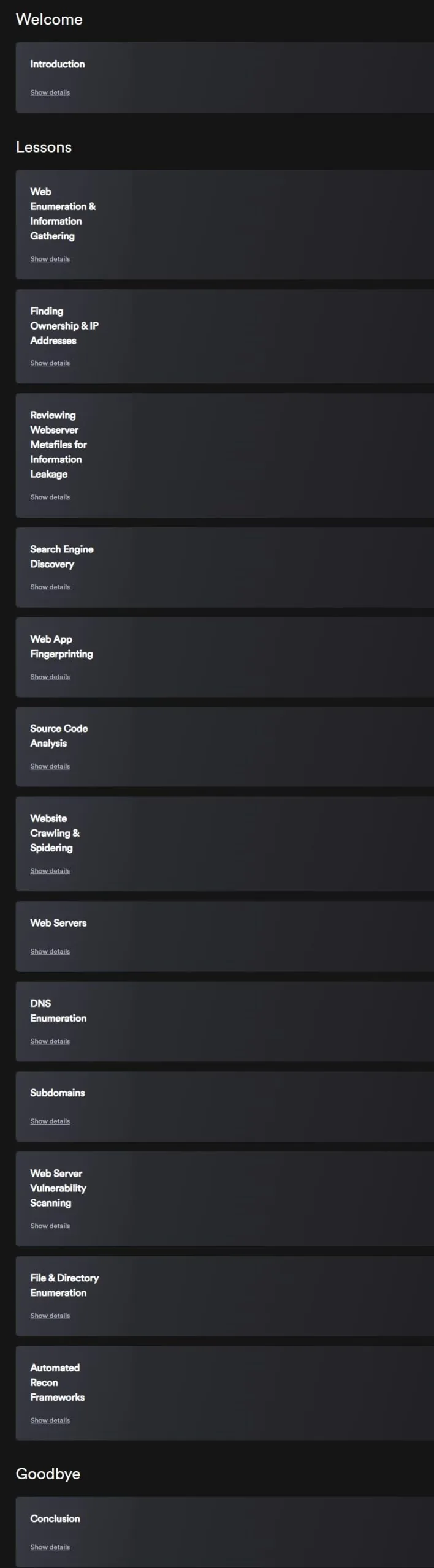Open the Introduction card title
Viewport: 434px width, 1568px height.
pyautogui.click(x=58, y=64)
